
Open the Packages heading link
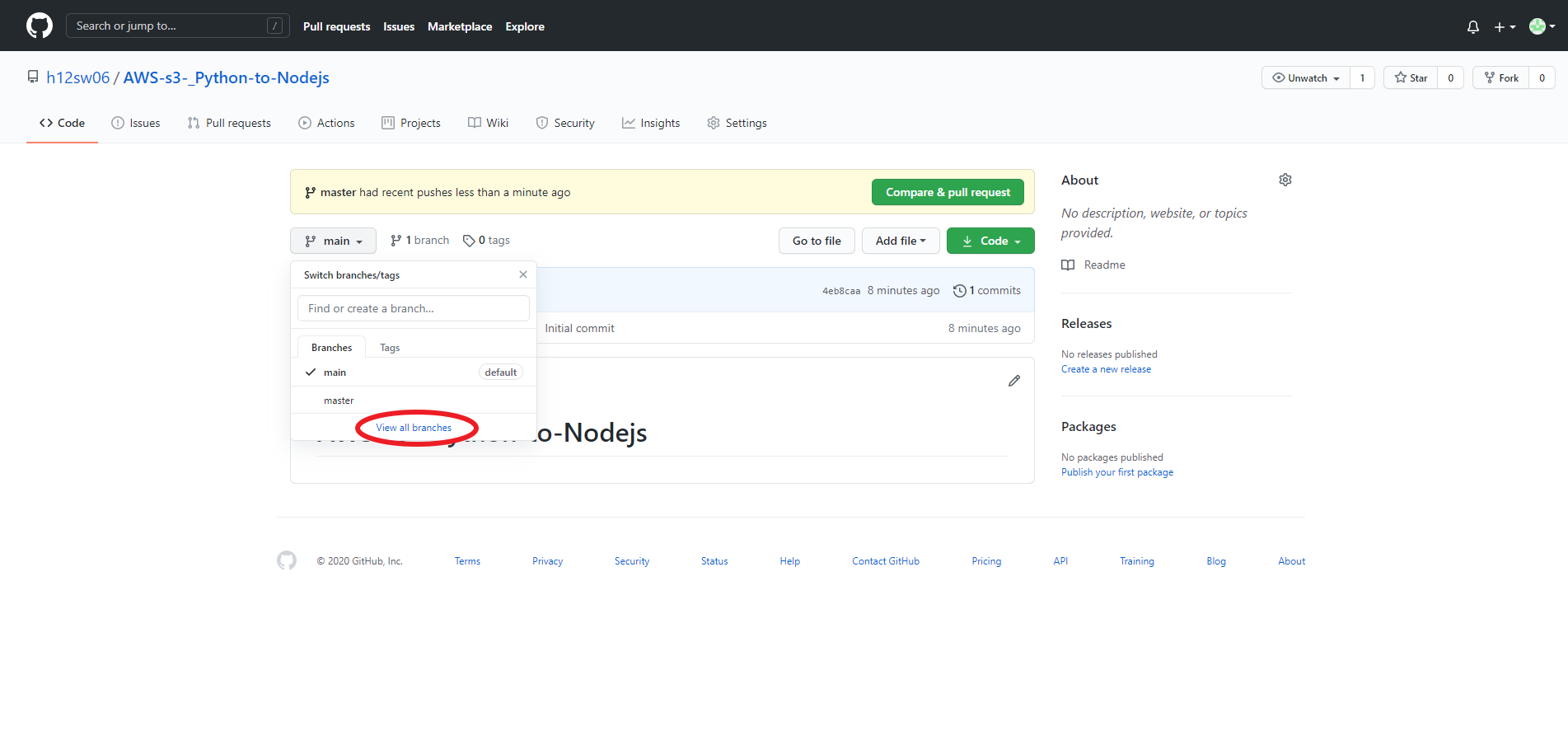click(x=1088, y=427)
